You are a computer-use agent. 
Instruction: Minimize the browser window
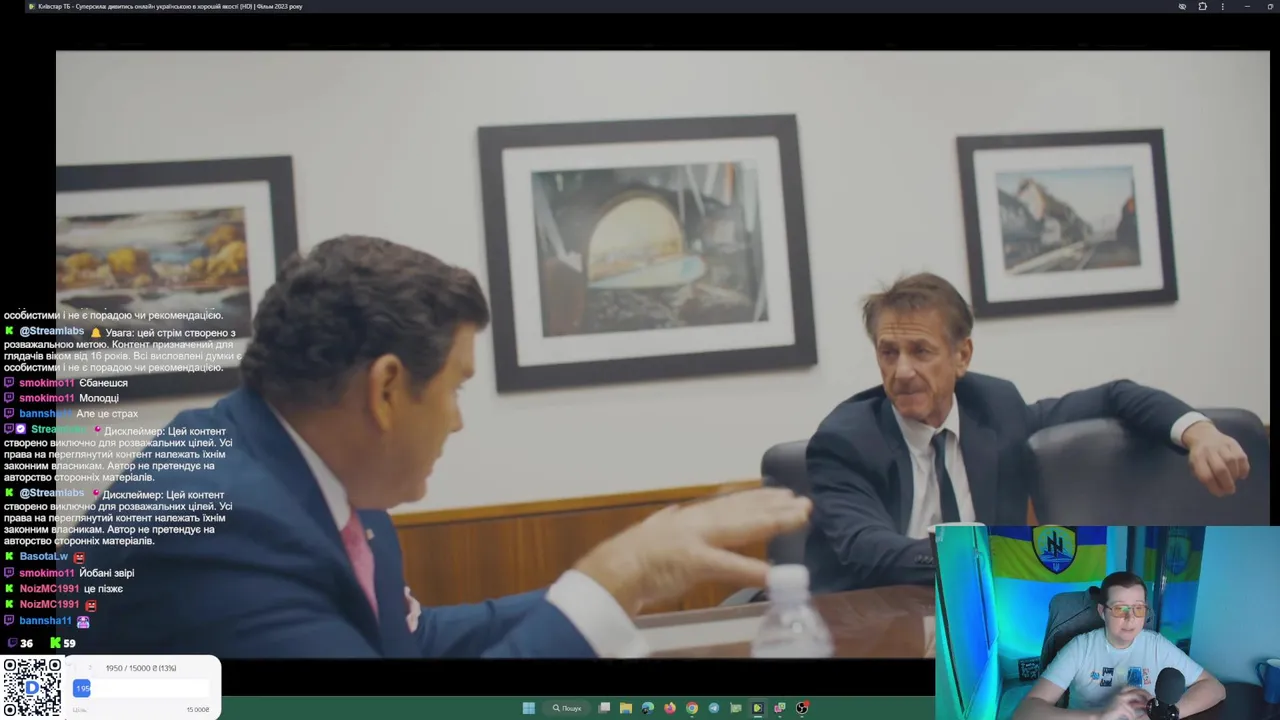1246,6
